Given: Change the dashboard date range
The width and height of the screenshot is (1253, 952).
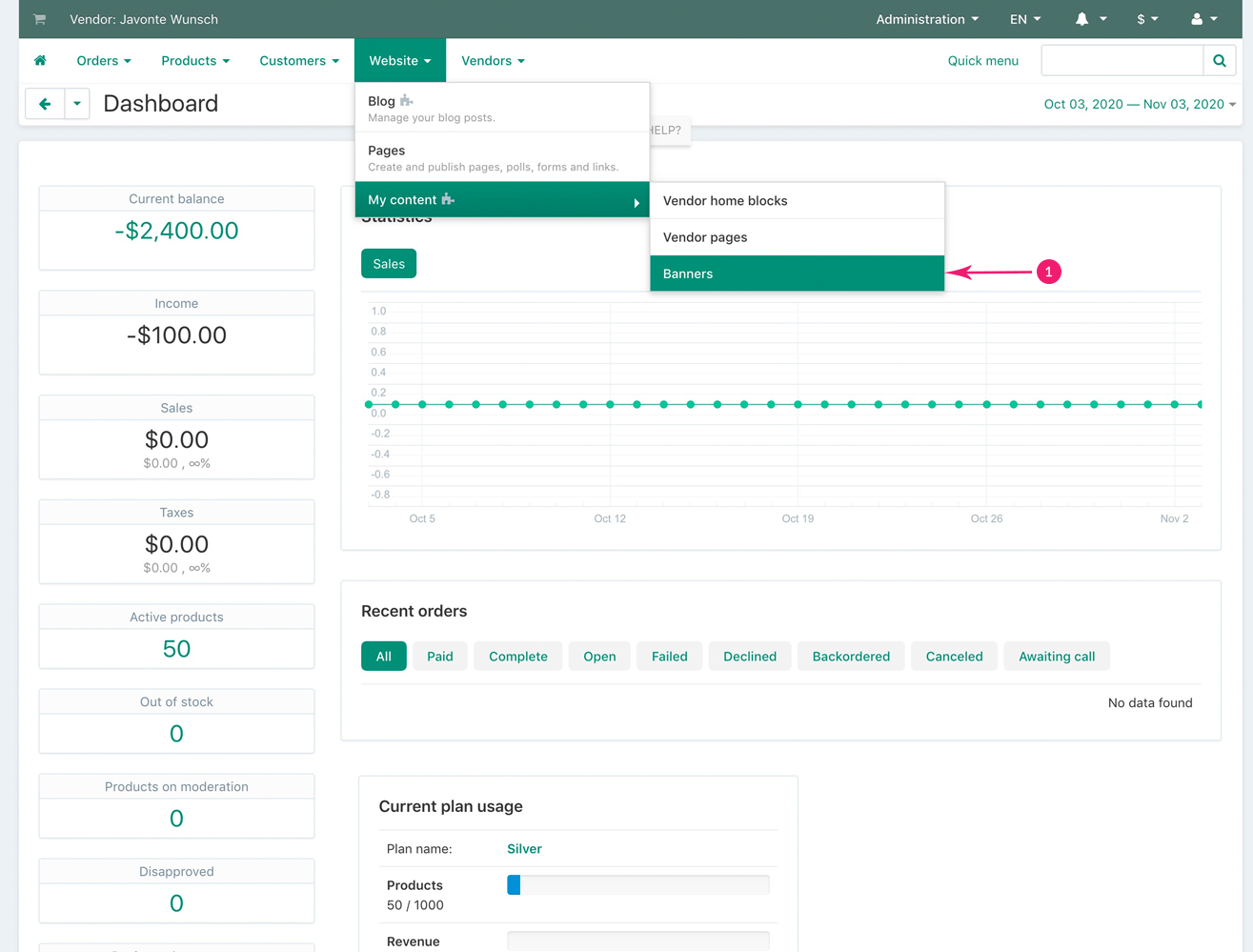Looking at the screenshot, I should pos(1139,104).
